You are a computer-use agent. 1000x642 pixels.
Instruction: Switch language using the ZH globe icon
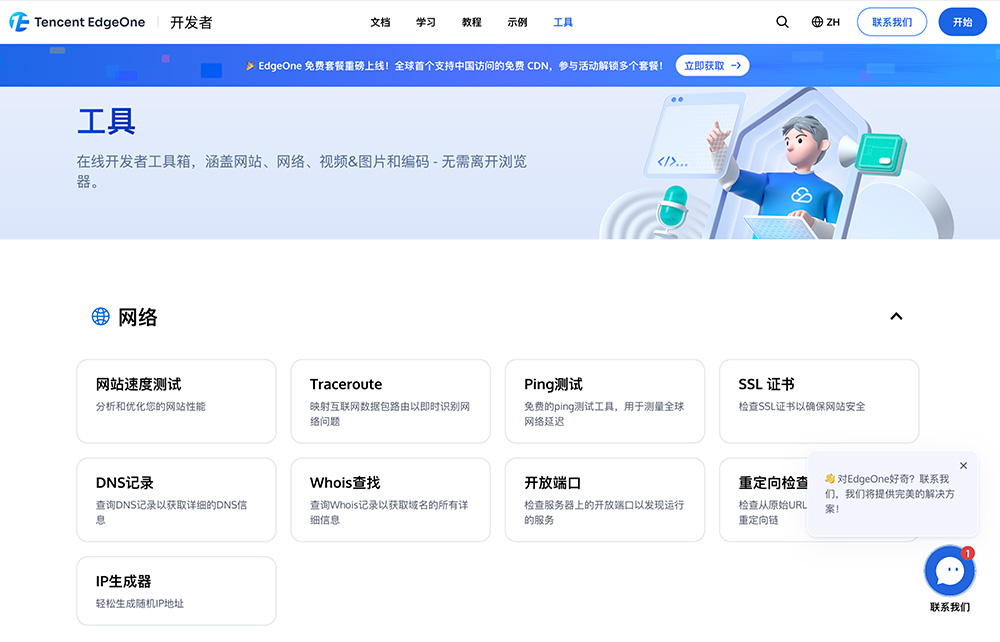pyautogui.click(x=825, y=21)
